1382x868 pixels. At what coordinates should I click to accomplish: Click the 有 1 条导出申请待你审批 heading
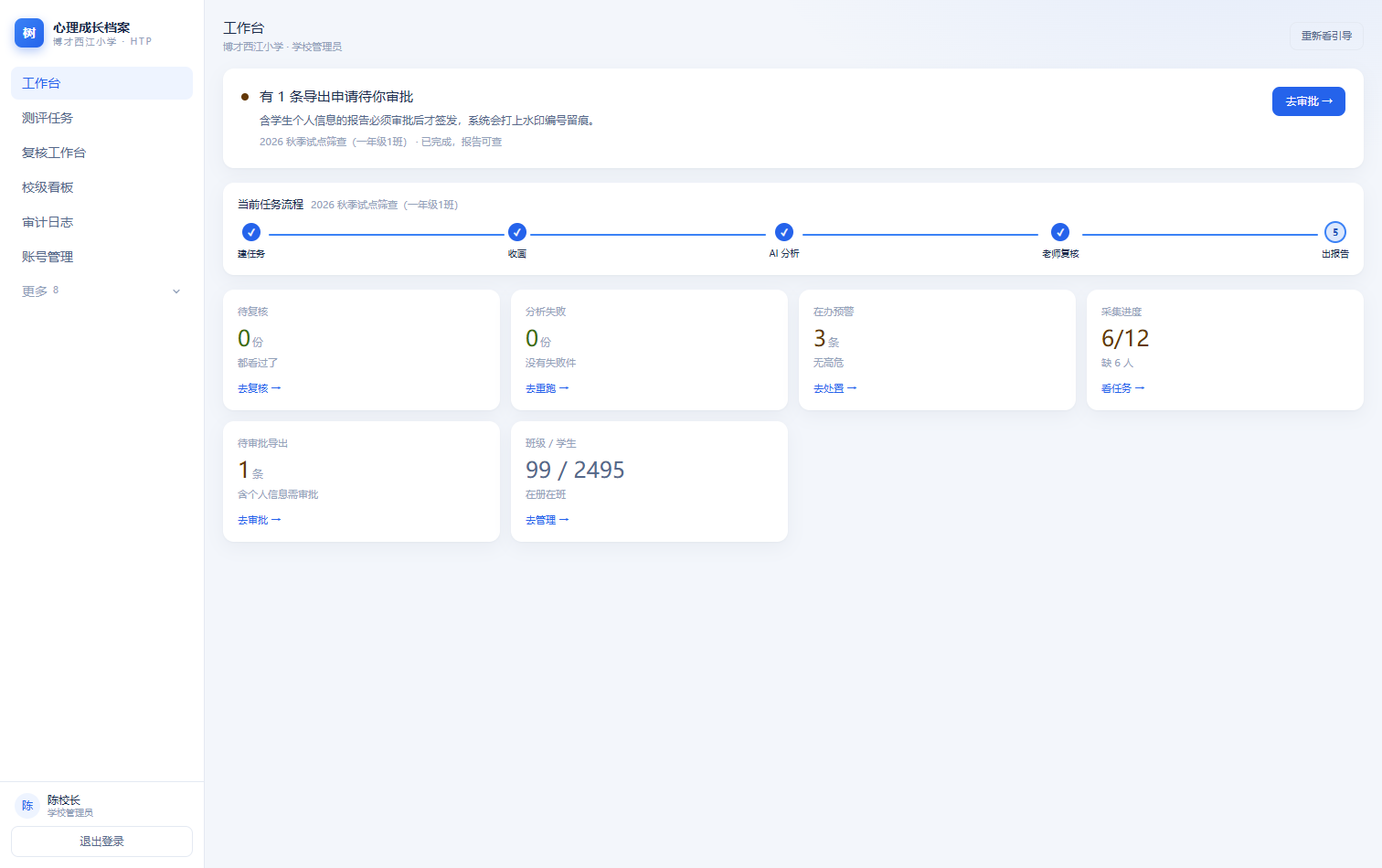click(336, 97)
